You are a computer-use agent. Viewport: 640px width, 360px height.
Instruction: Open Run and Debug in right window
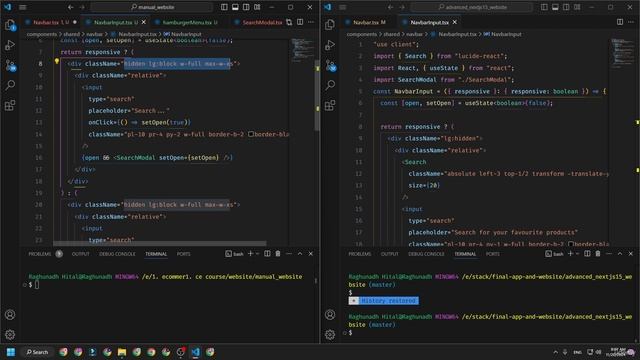[330, 45]
